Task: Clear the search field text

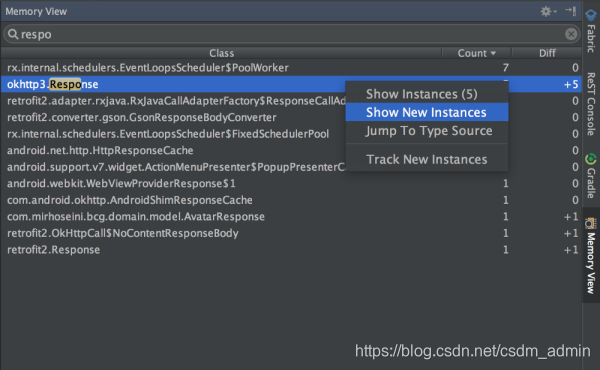Action: click(x=571, y=34)
